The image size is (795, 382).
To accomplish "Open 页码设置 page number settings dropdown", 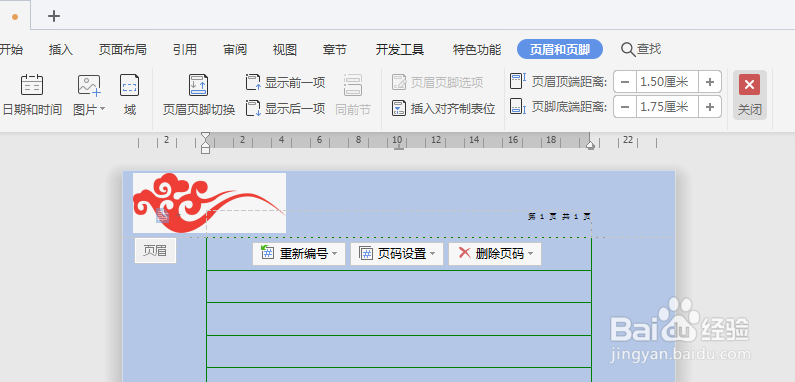I will click(396, 254).
